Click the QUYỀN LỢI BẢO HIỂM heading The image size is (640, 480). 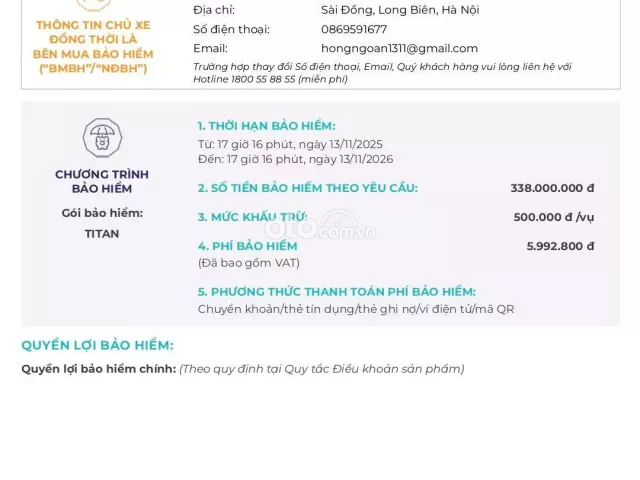pos(98,345)
